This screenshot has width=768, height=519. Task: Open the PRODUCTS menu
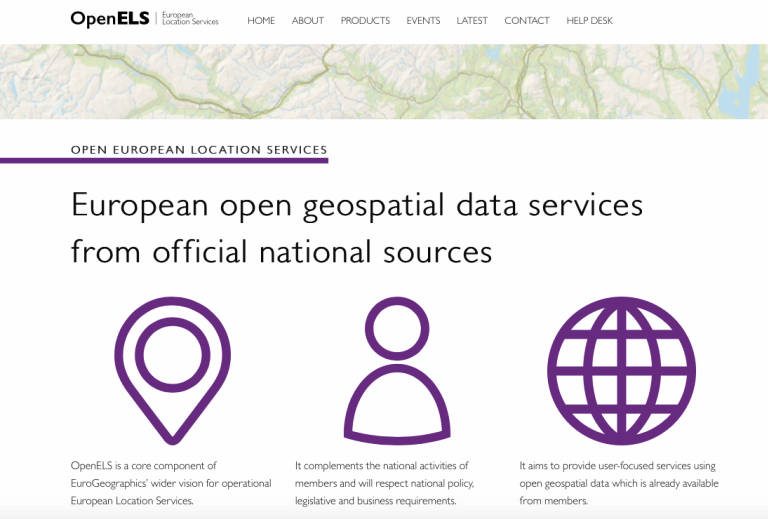(x=365, y=21)
